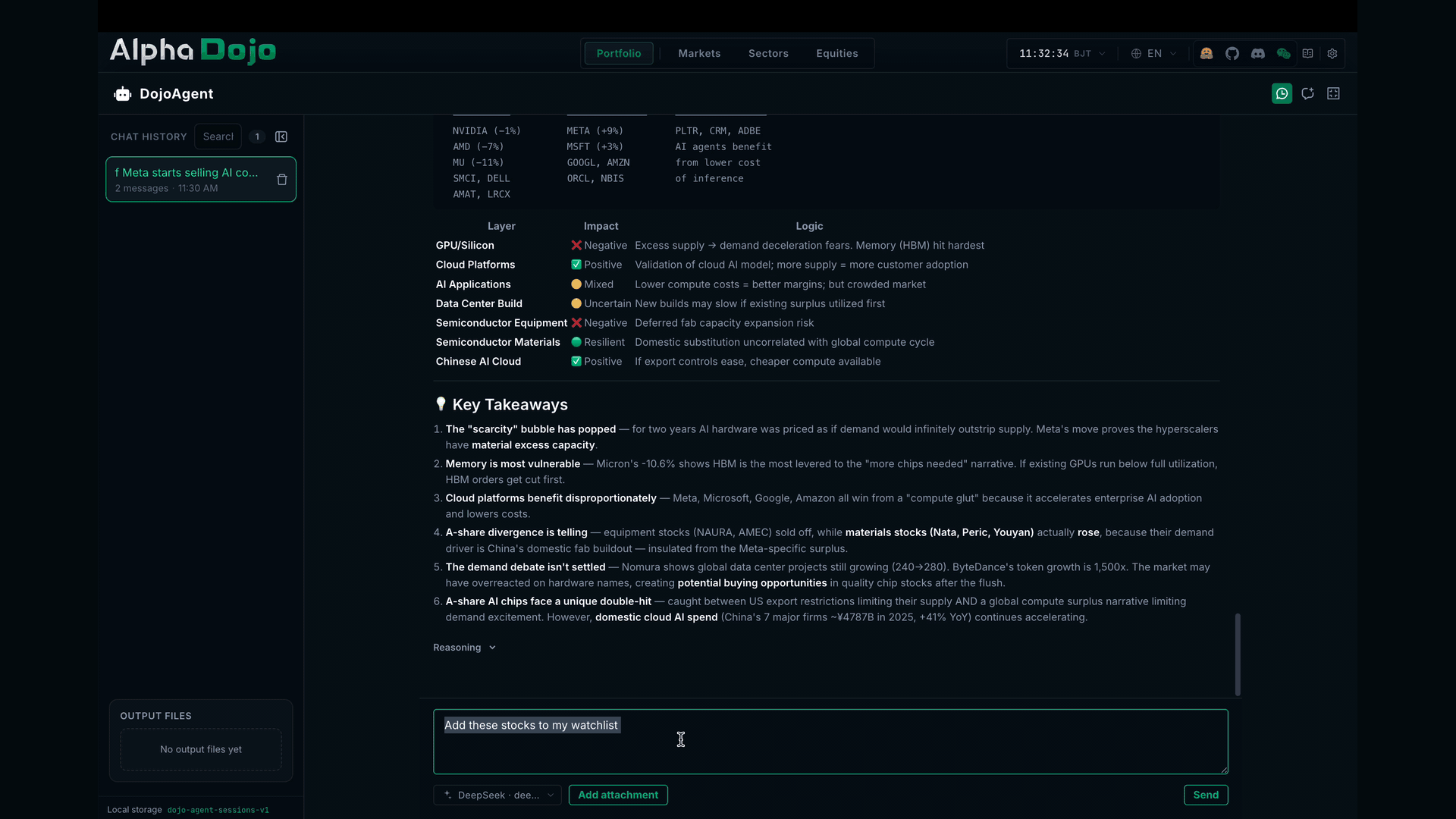The width and height of the screenshot is (1456, 819).
Task: Click the chat count badge showing 1
Action: 257,136
